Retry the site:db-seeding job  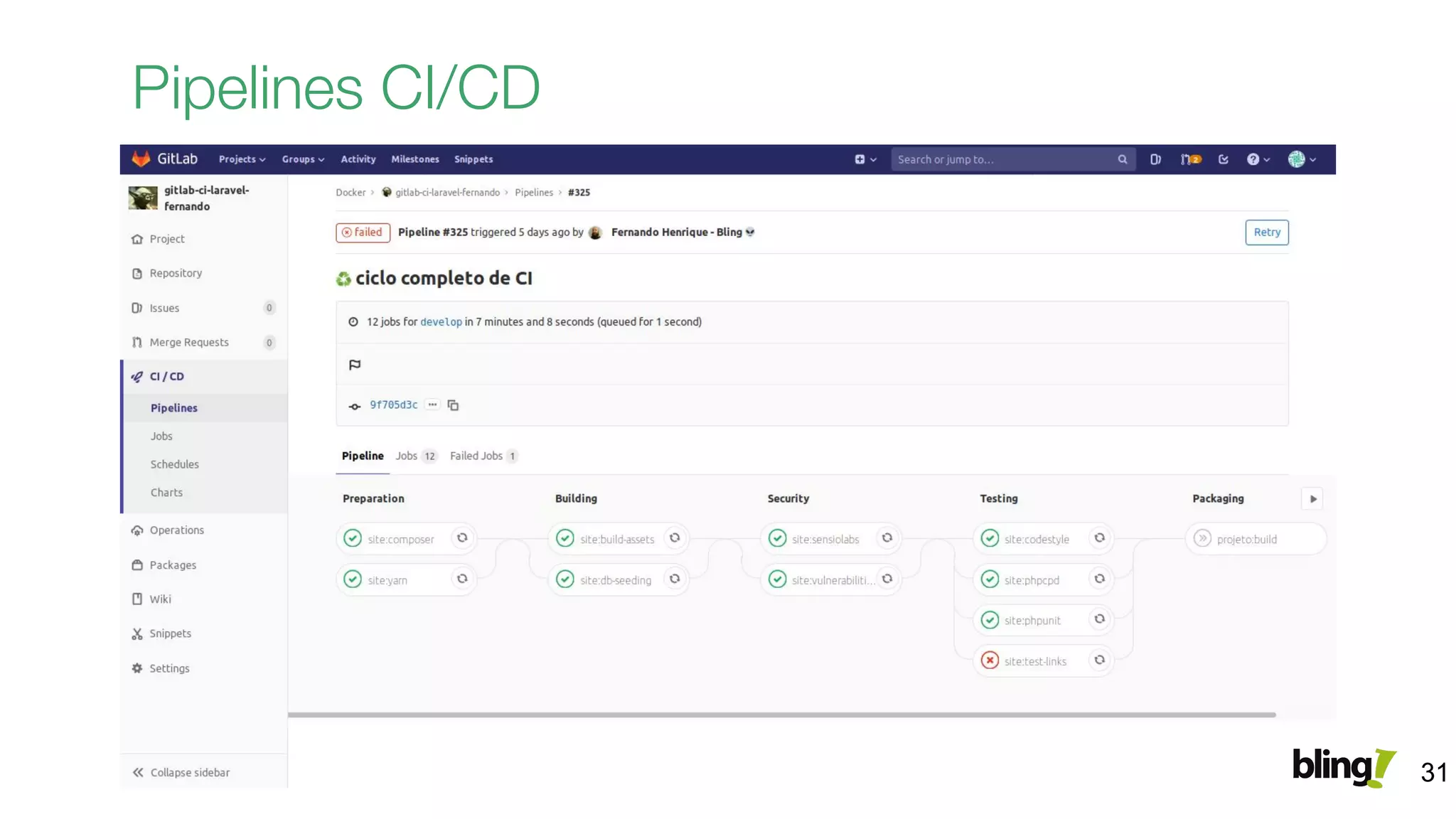tap(675, 579)
